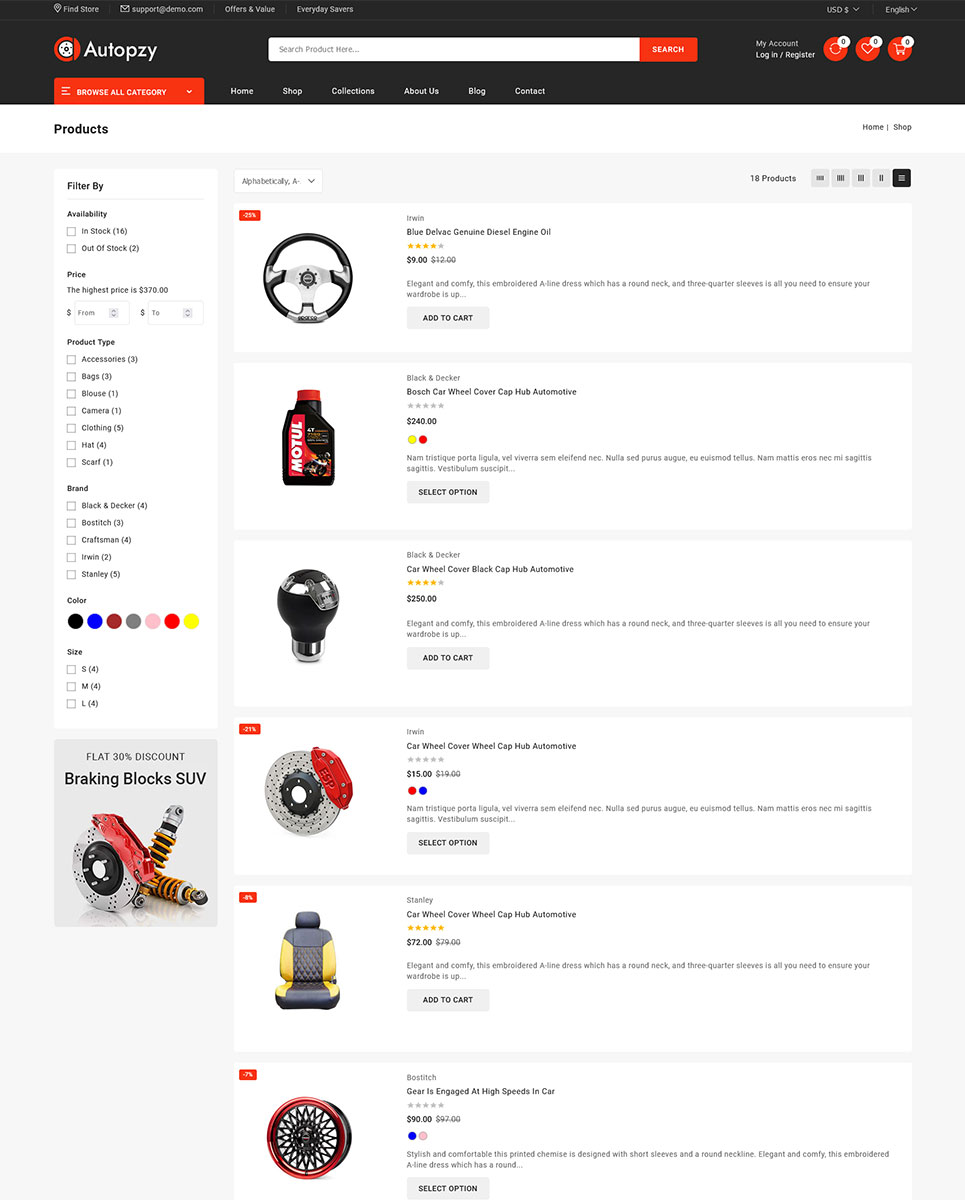Screen dimensions: 965x1200
Task: Click the orange Search button
Action: pos(668,49)
